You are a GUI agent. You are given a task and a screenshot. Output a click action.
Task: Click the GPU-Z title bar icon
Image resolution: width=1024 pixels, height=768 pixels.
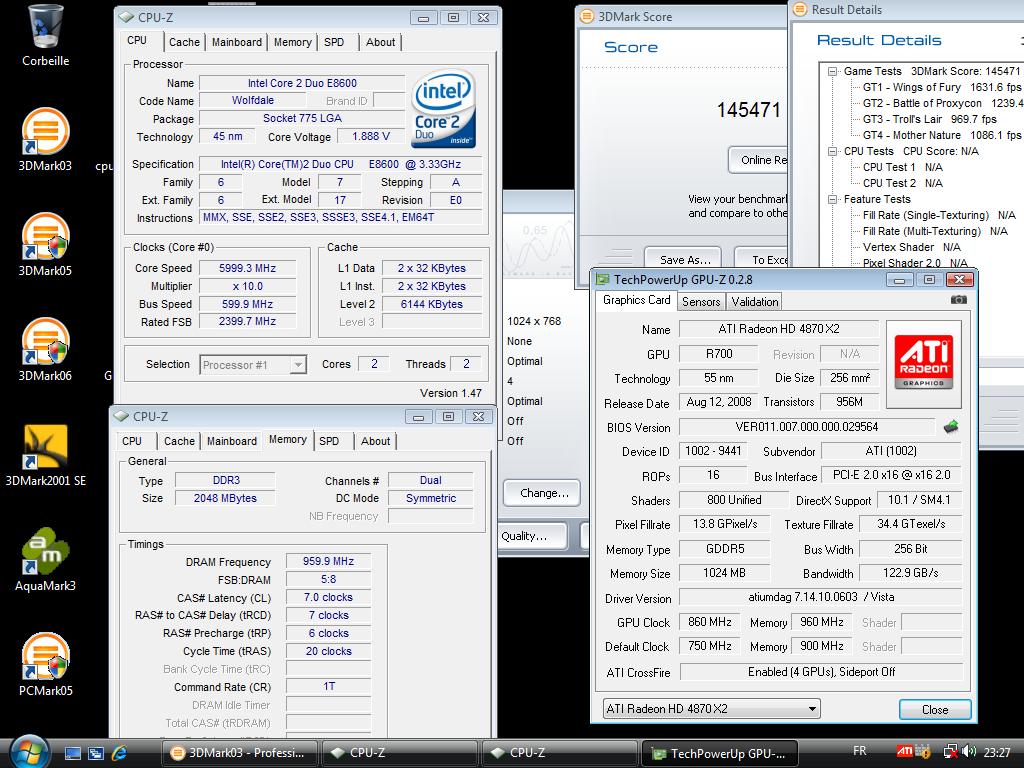[603, 280]
